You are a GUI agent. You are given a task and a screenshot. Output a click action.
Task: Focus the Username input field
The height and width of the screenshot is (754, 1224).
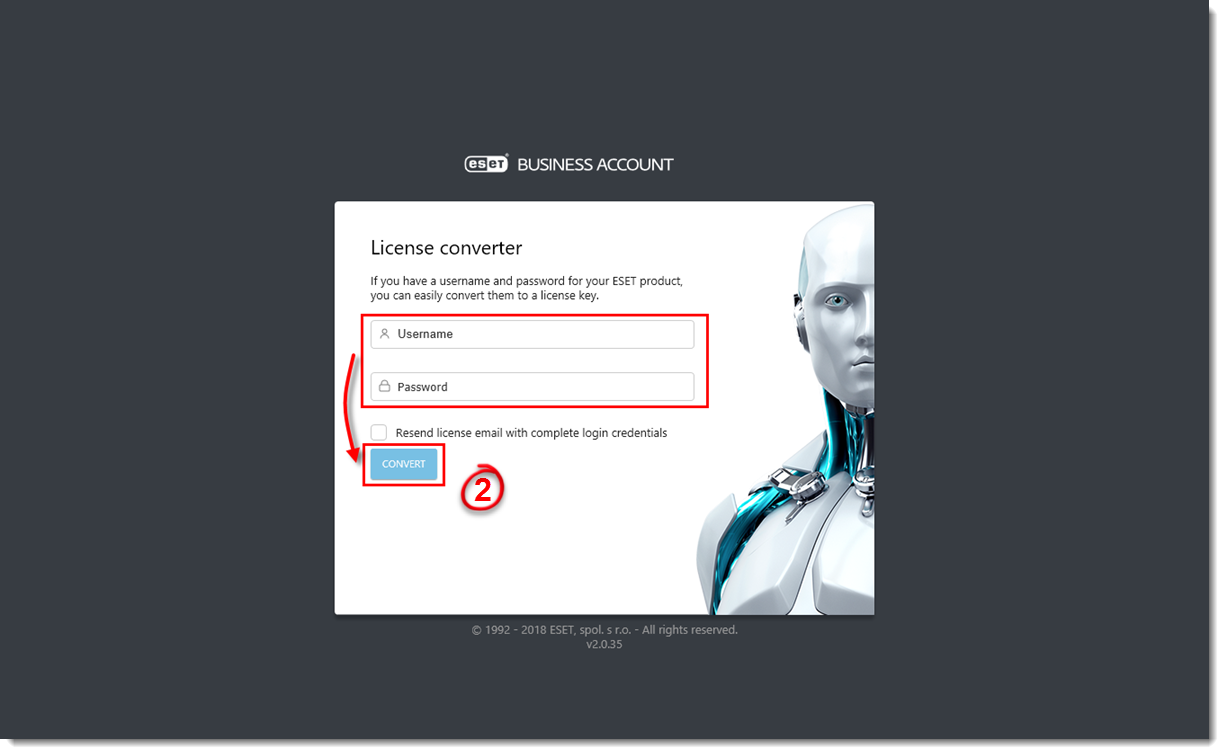pos(532,334)
